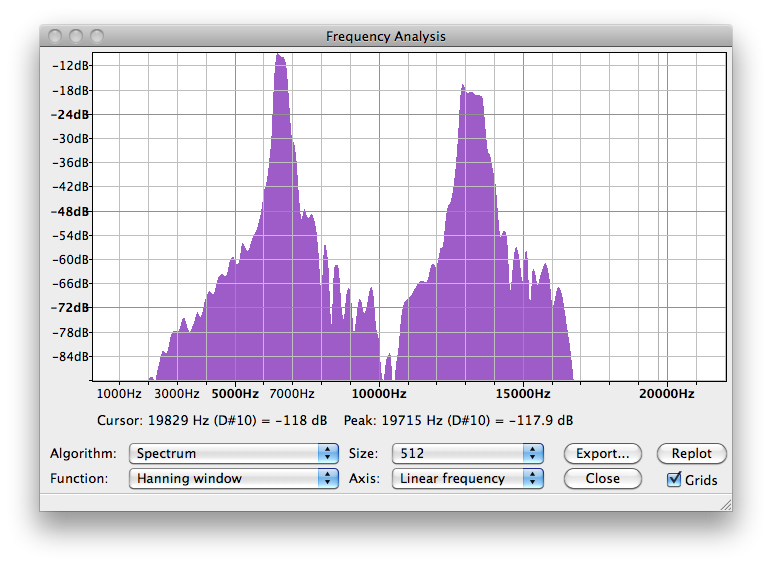Open the Axis dropdown showing Linear frequency
This screenshot has height=566, width=772.
(x=467, y=478)
